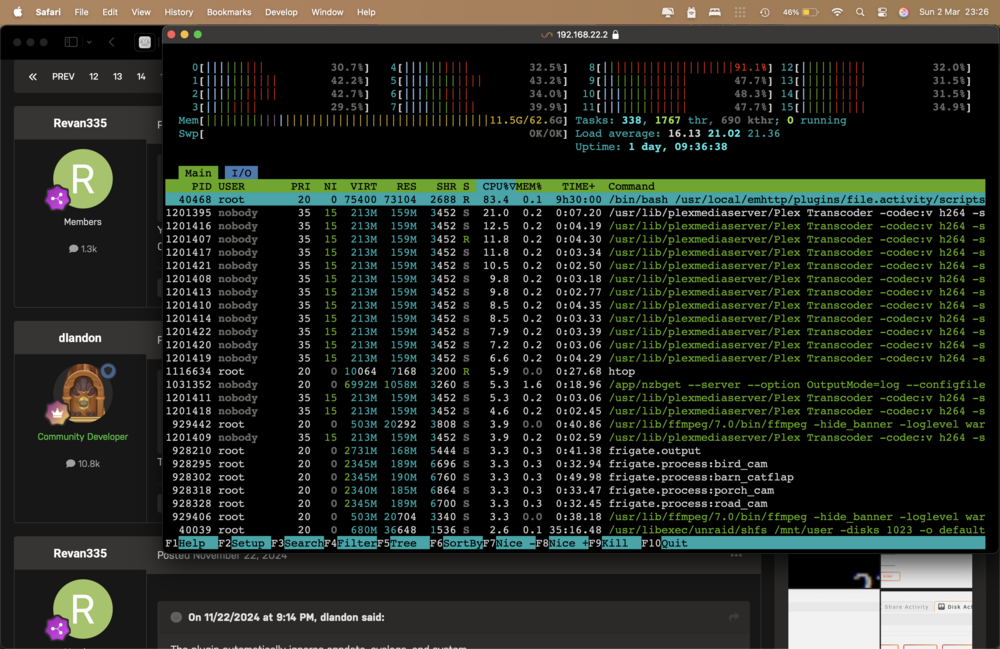
Task: Sort by Command column header
Action: point(631,186)
